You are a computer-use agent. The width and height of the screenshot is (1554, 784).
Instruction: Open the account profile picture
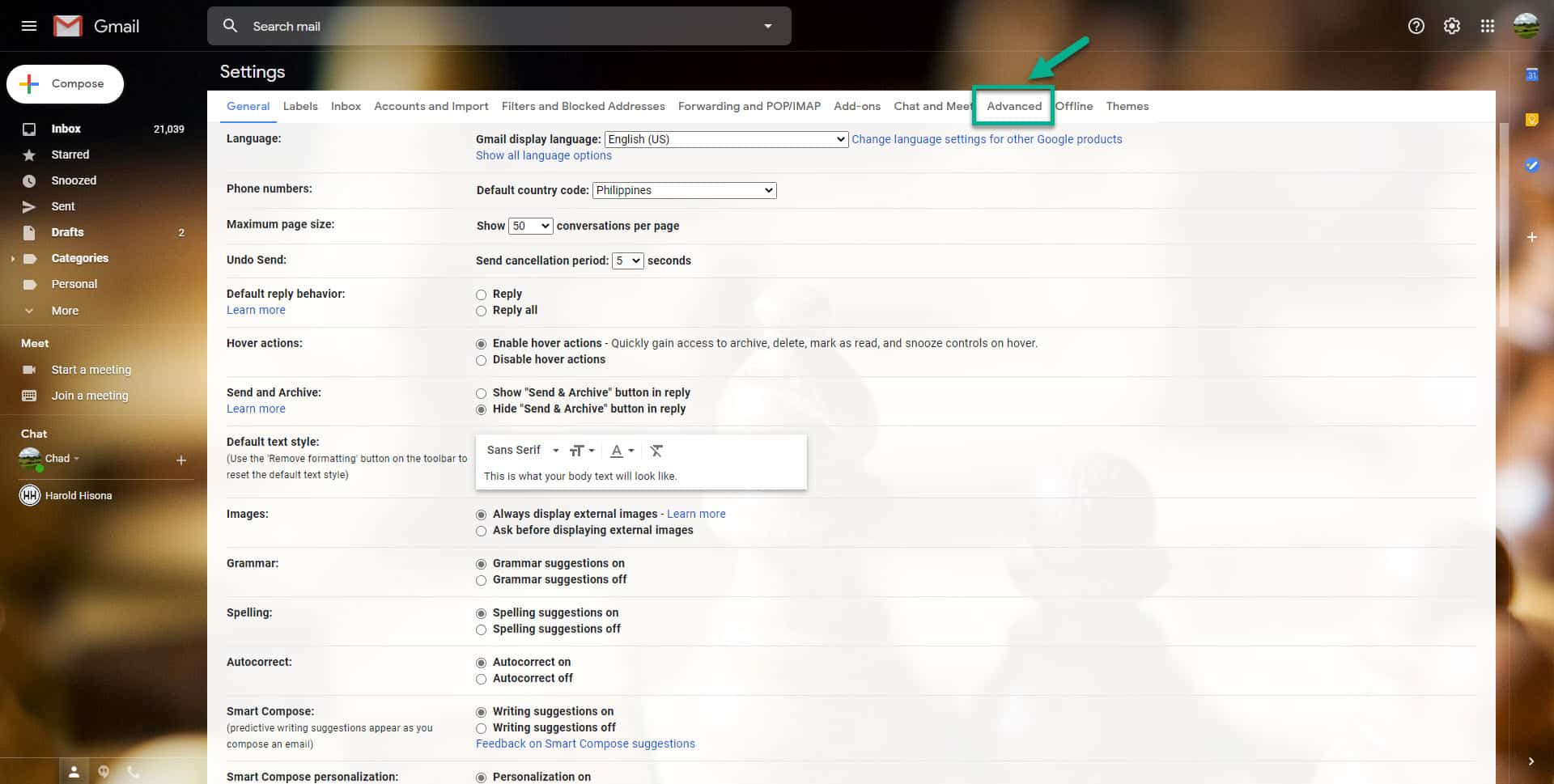1526,26
